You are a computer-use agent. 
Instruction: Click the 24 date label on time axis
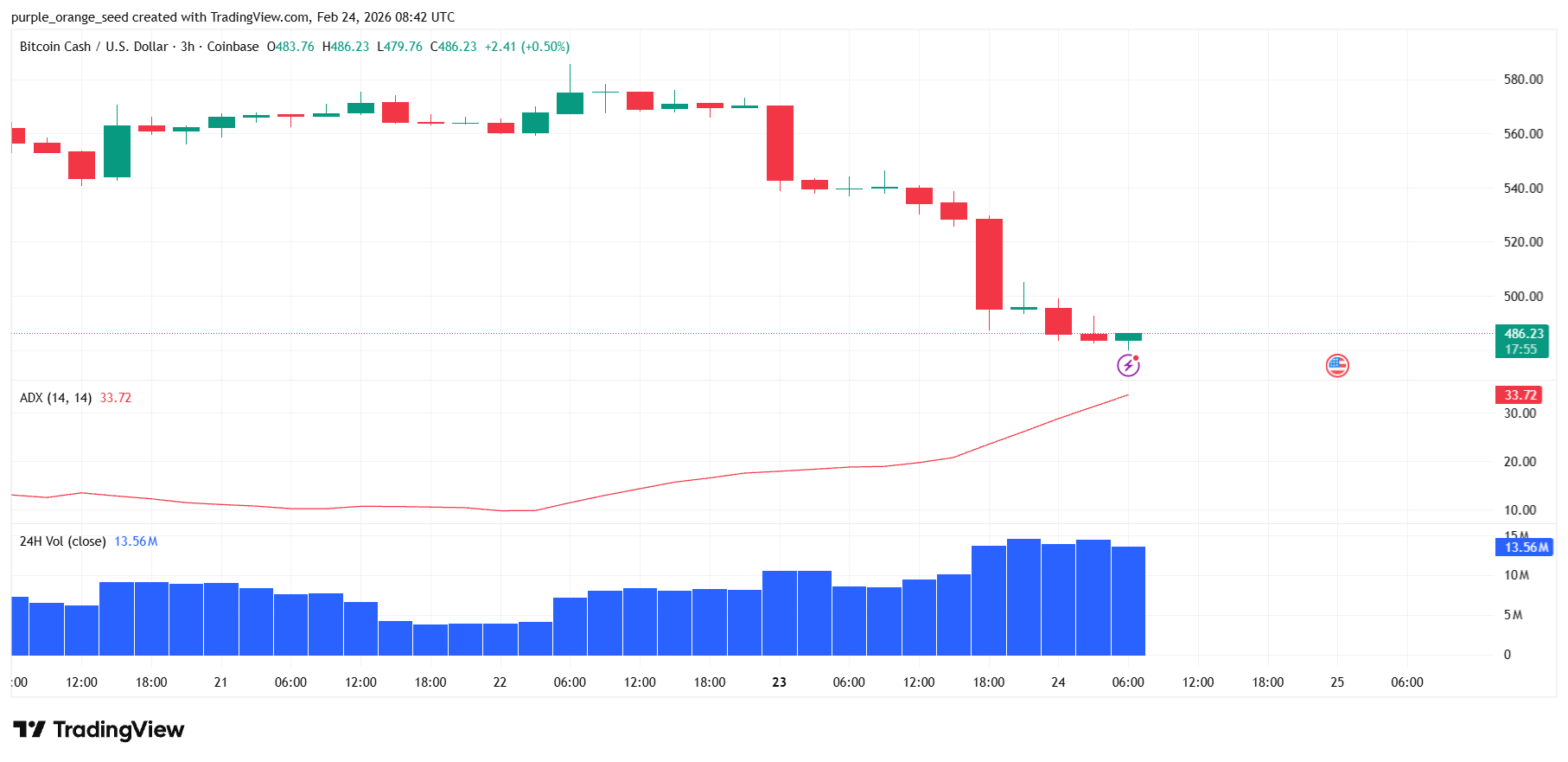[x=1058, y=682]
